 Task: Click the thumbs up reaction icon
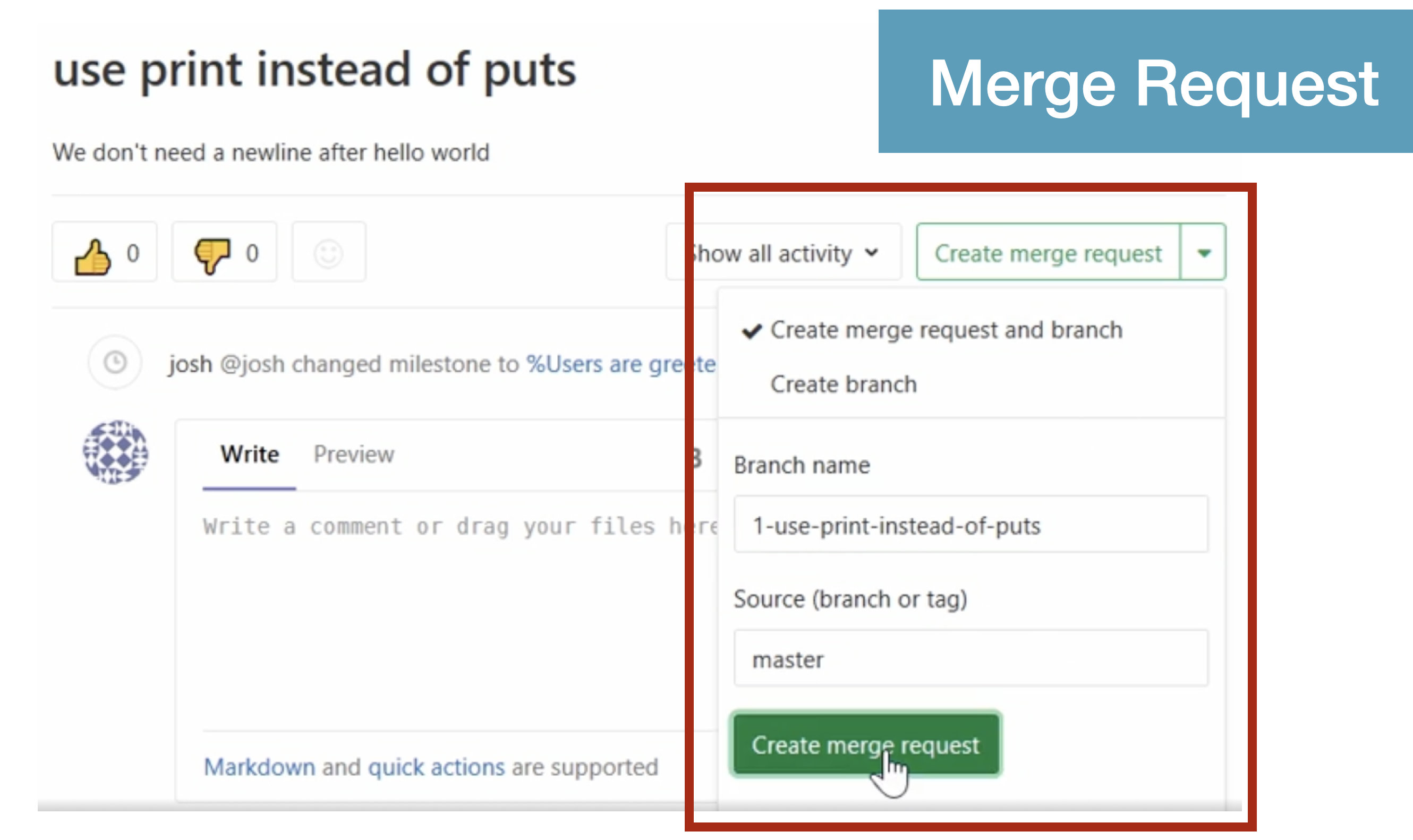pyautogui.click(x=93, y=256)
